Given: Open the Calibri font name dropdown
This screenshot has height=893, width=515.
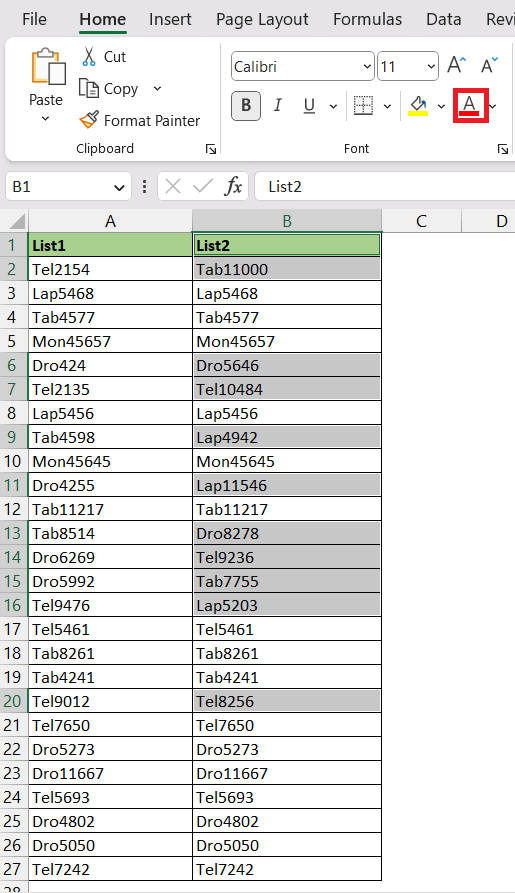Looking at the screenshot, I should coord(367,67).
